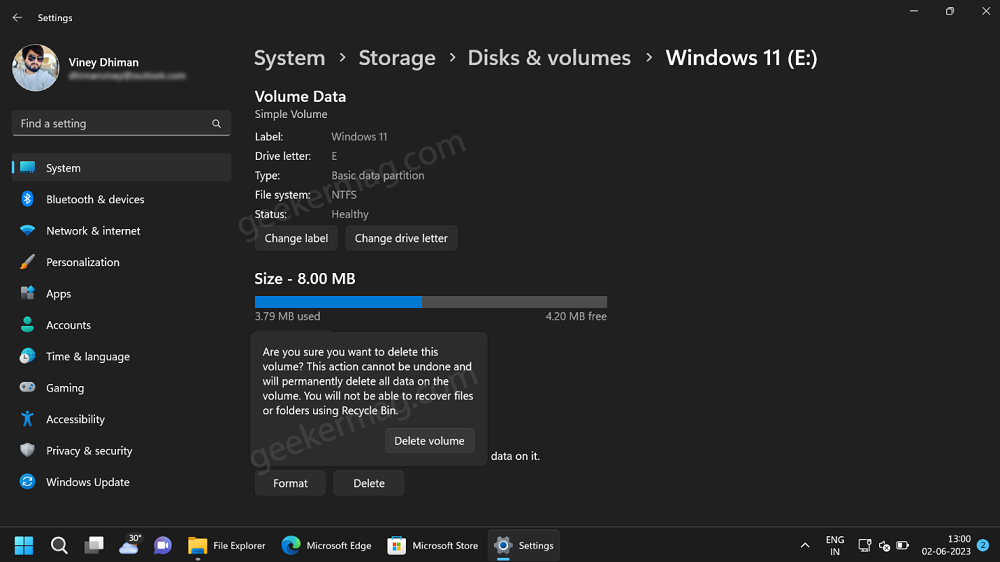
Task: Confirm with Delete volume button
Action: click(429, 441)
